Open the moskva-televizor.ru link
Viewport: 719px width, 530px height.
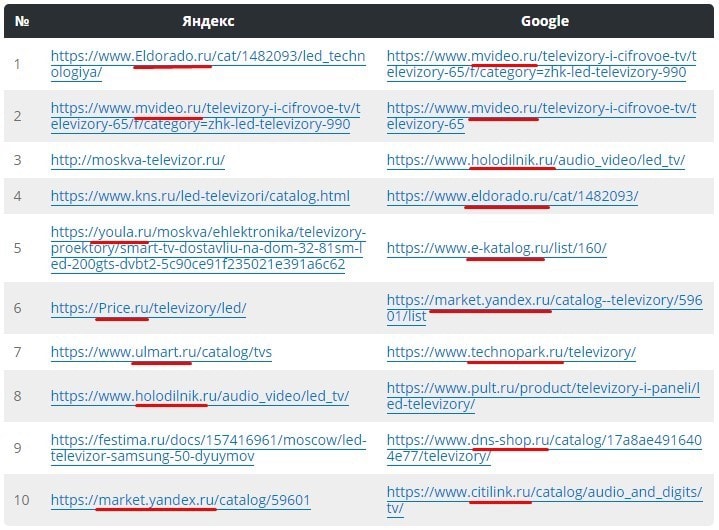(x=138, y=160)
